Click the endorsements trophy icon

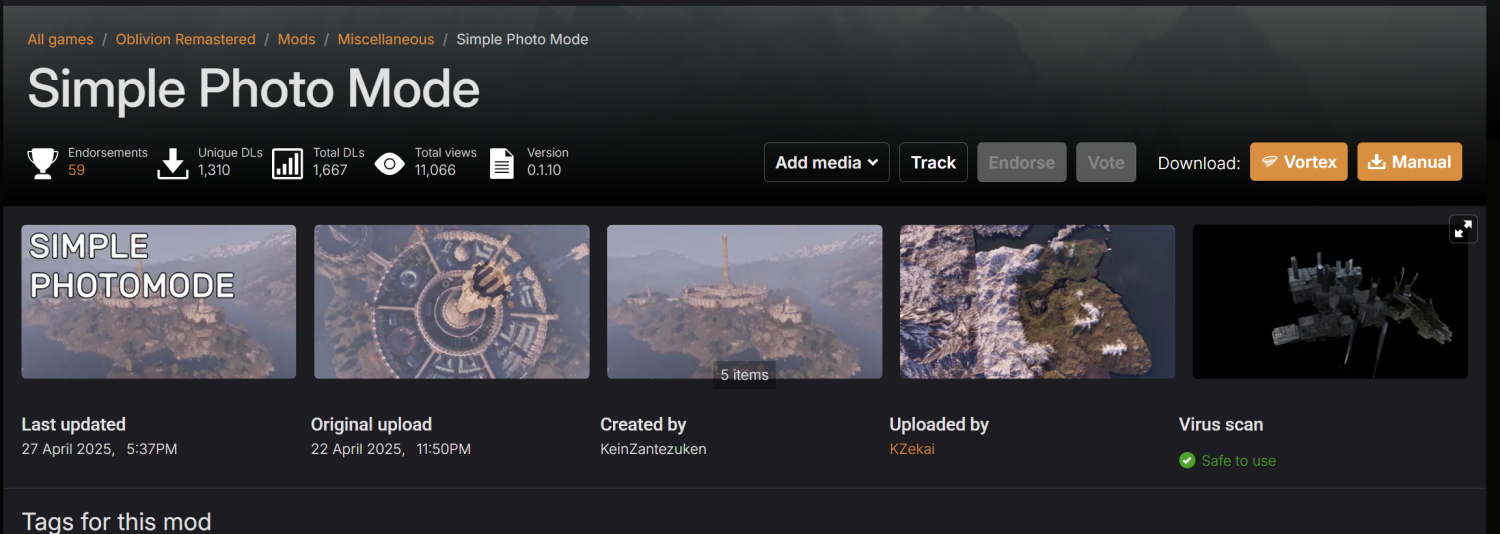pyautogui.click(x=42, y=162)
